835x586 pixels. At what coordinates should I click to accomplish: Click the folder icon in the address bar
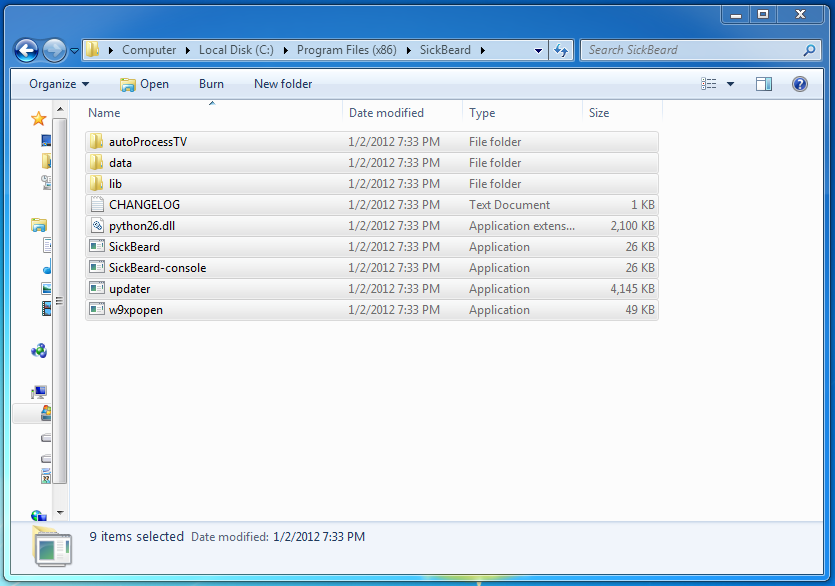tap(93, 50)
